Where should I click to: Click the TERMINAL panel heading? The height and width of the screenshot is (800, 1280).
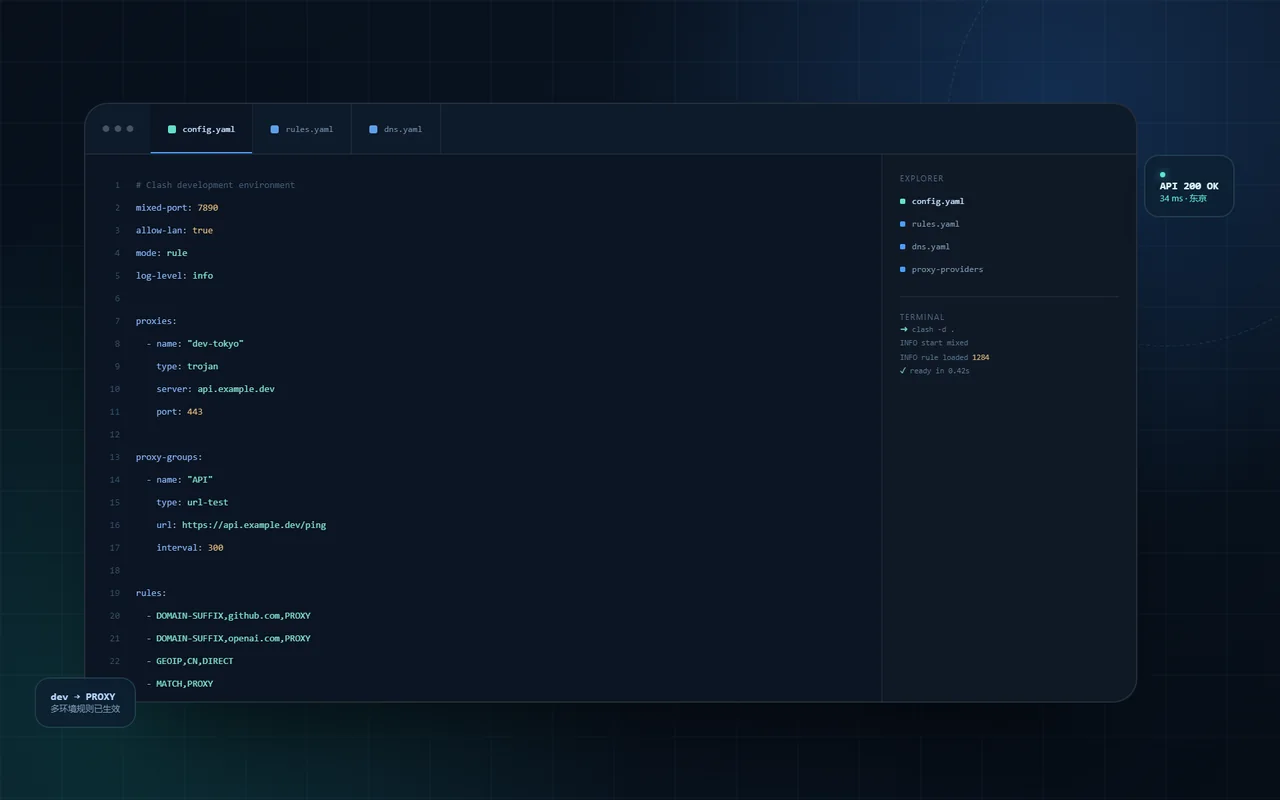(x=922, y=317)
